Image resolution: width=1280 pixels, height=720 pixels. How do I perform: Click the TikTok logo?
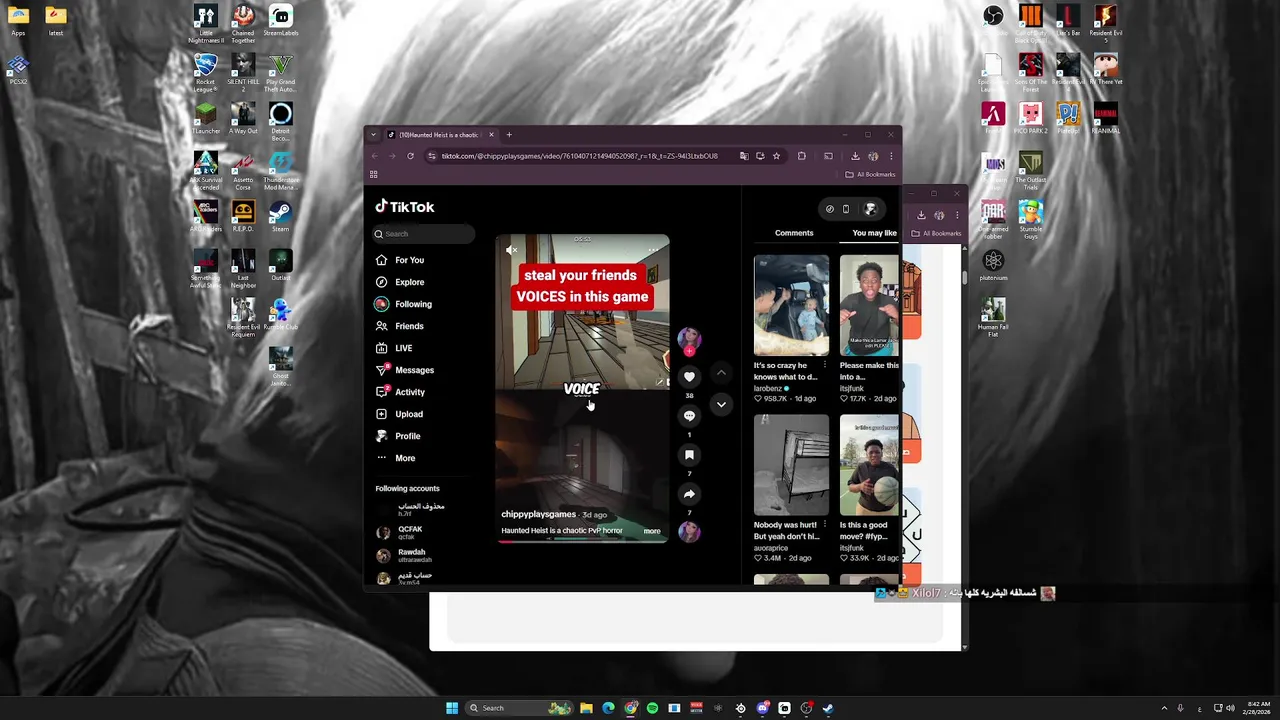point(405,207)
